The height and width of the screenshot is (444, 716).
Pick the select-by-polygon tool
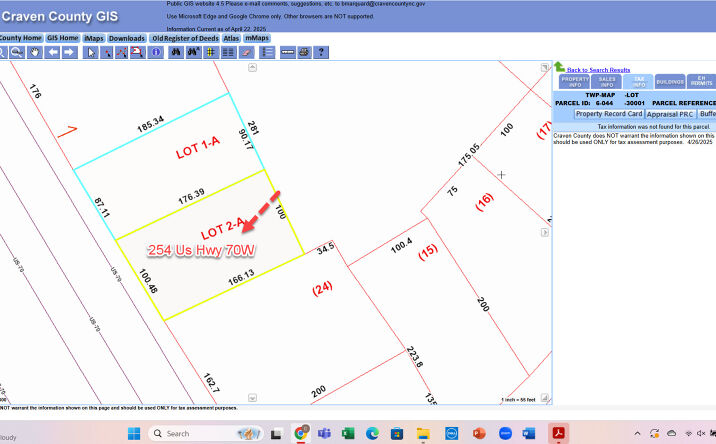(x=137, y=52)
